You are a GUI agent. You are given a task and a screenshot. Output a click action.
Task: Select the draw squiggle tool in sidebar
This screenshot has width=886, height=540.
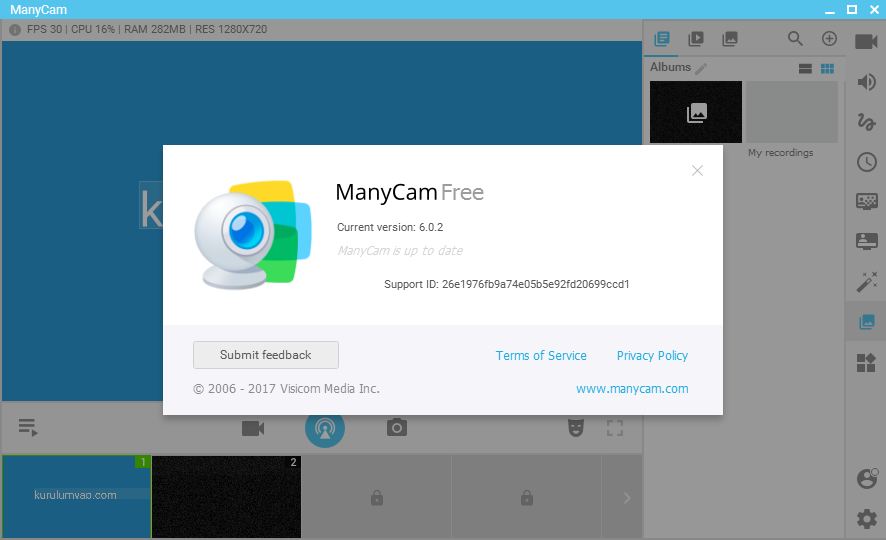[x=866, y=122]
